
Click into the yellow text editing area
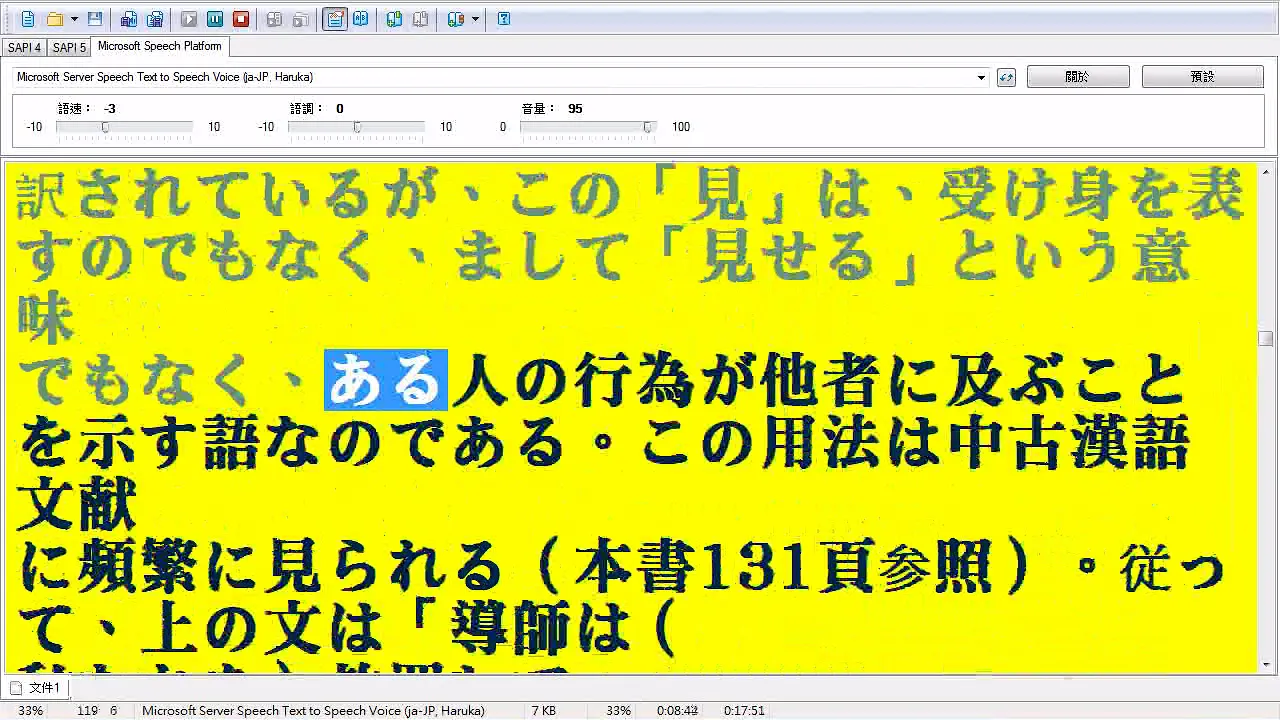630,417
